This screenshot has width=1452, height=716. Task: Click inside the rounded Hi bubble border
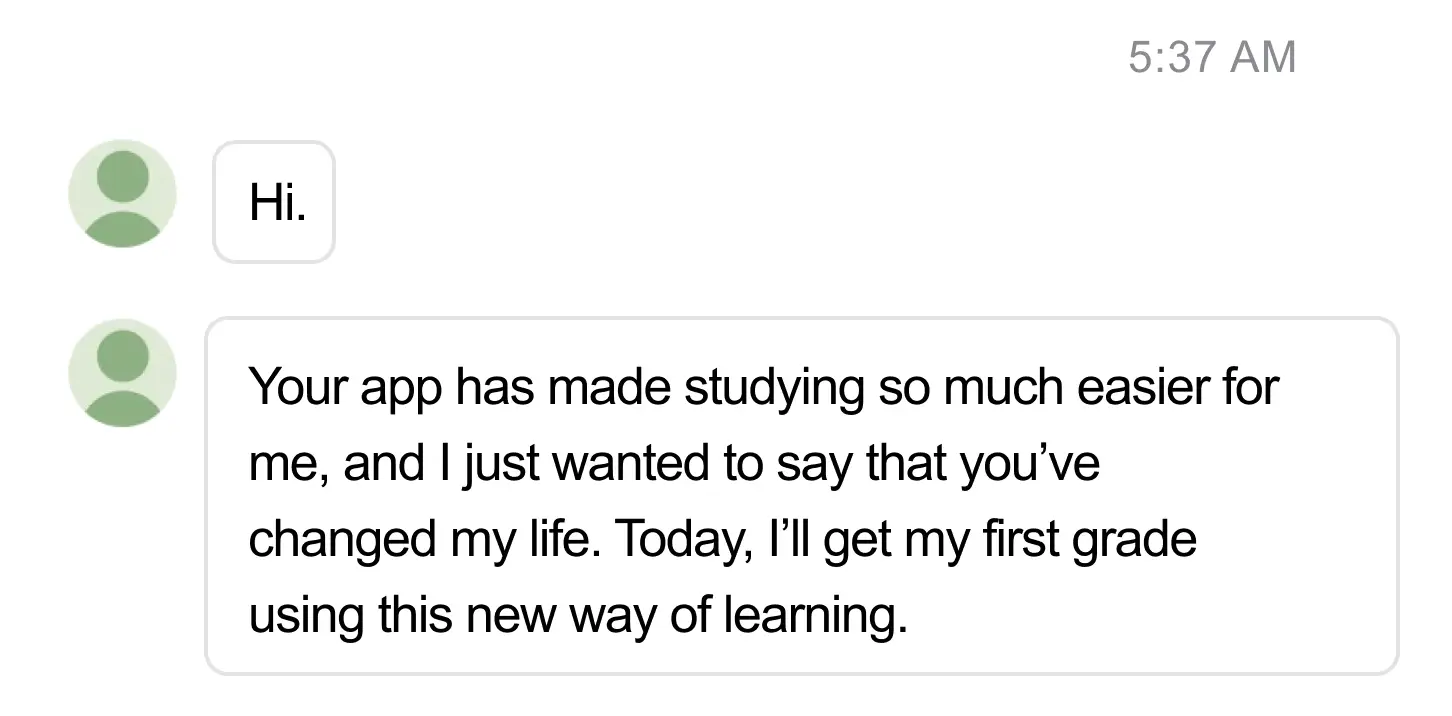click(x=273, y=202)
